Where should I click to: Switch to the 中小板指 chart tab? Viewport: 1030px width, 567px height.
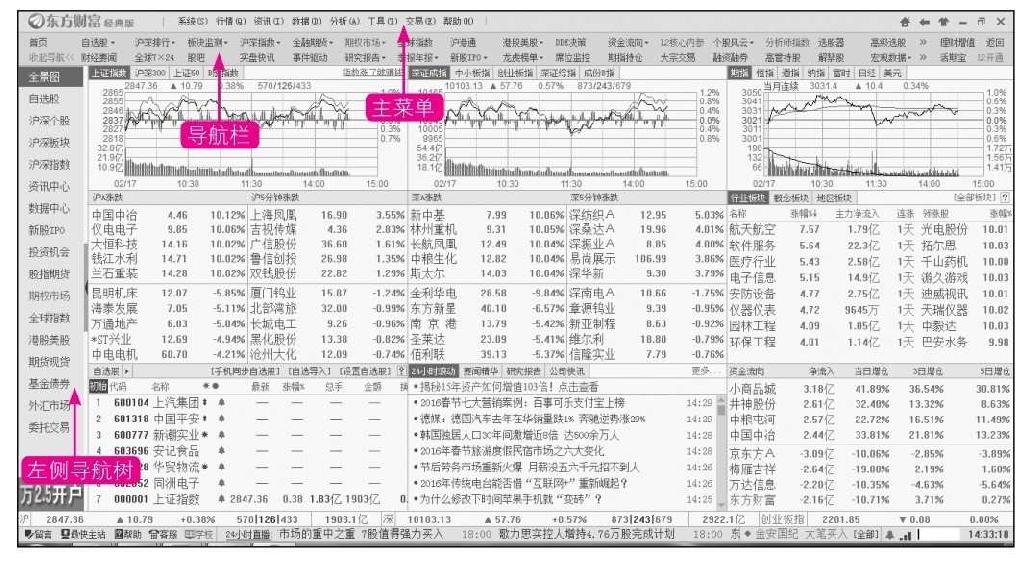click(x=473, y=73)
